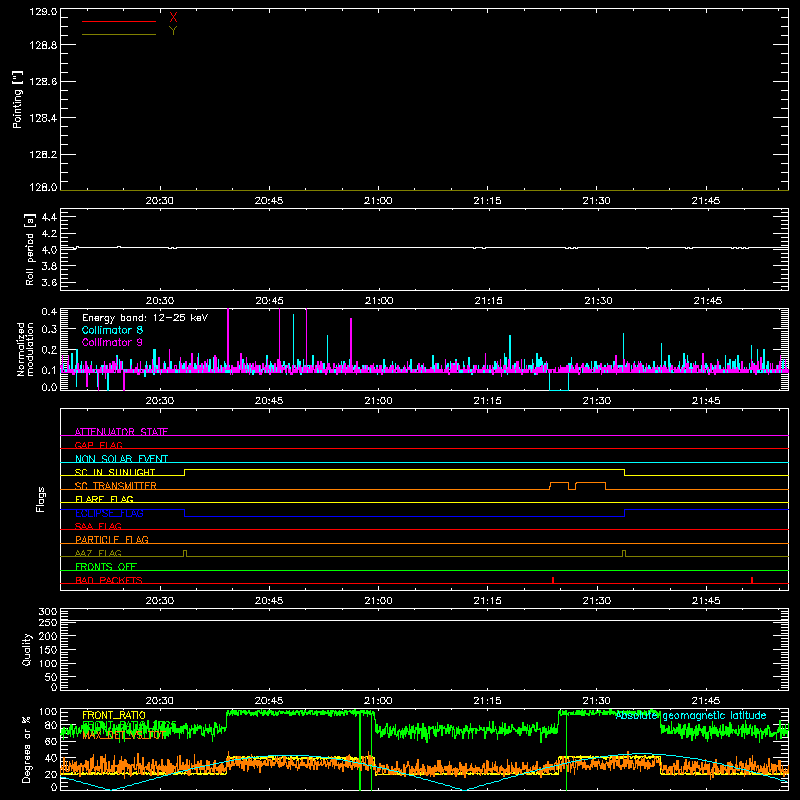Click the 128.6 tick on Pointing axis

[x=43, y=82]
